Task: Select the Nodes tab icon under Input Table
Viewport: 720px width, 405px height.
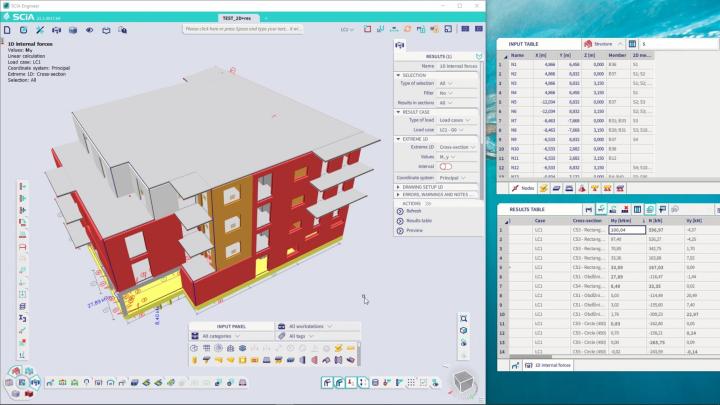Action: [523, 188]
